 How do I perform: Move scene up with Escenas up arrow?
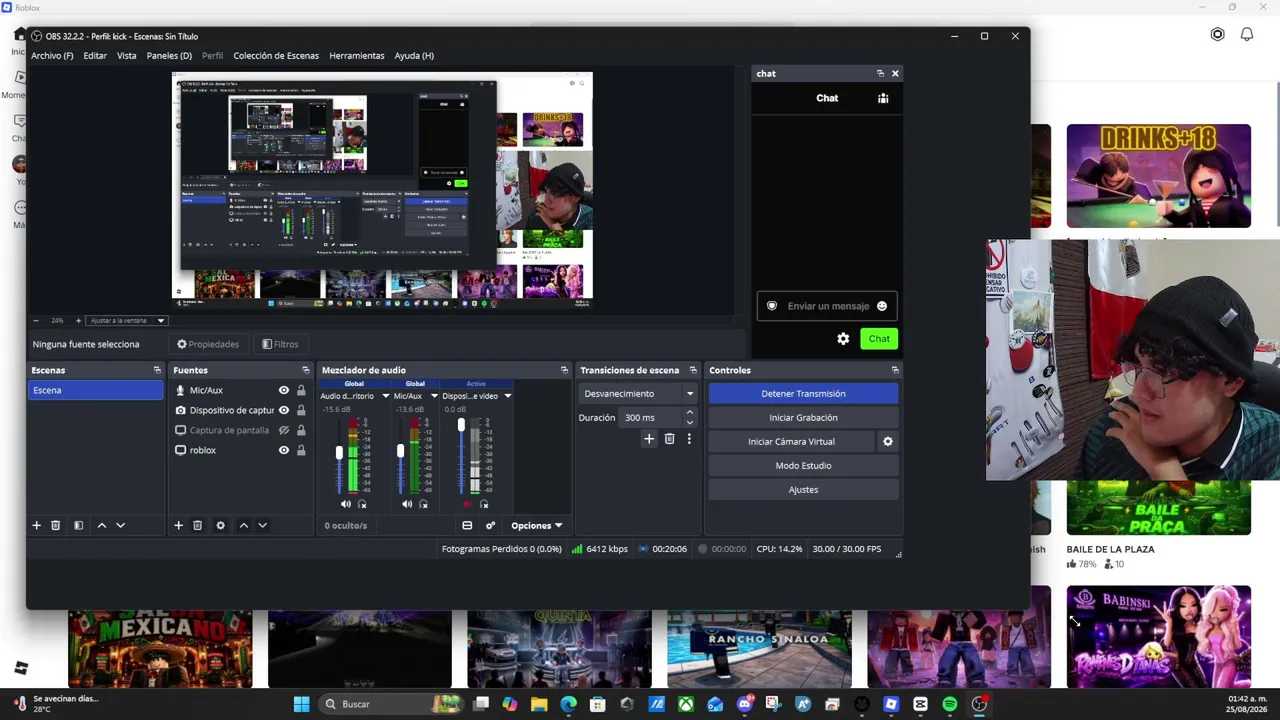[101, 525]
